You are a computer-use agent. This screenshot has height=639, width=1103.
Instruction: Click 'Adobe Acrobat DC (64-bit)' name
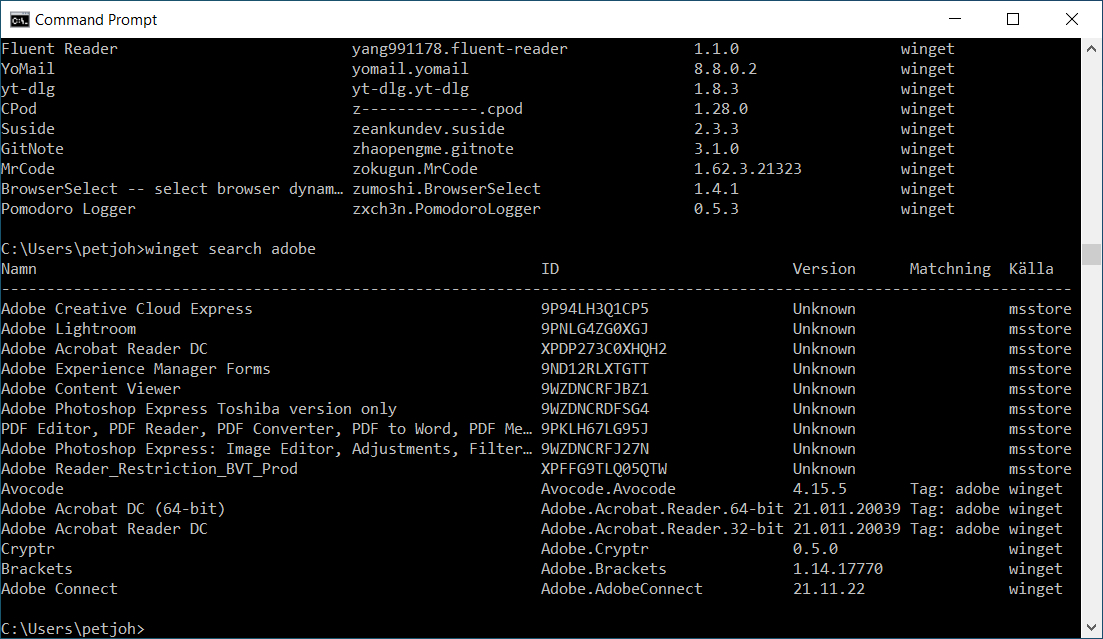coord(113,509)
